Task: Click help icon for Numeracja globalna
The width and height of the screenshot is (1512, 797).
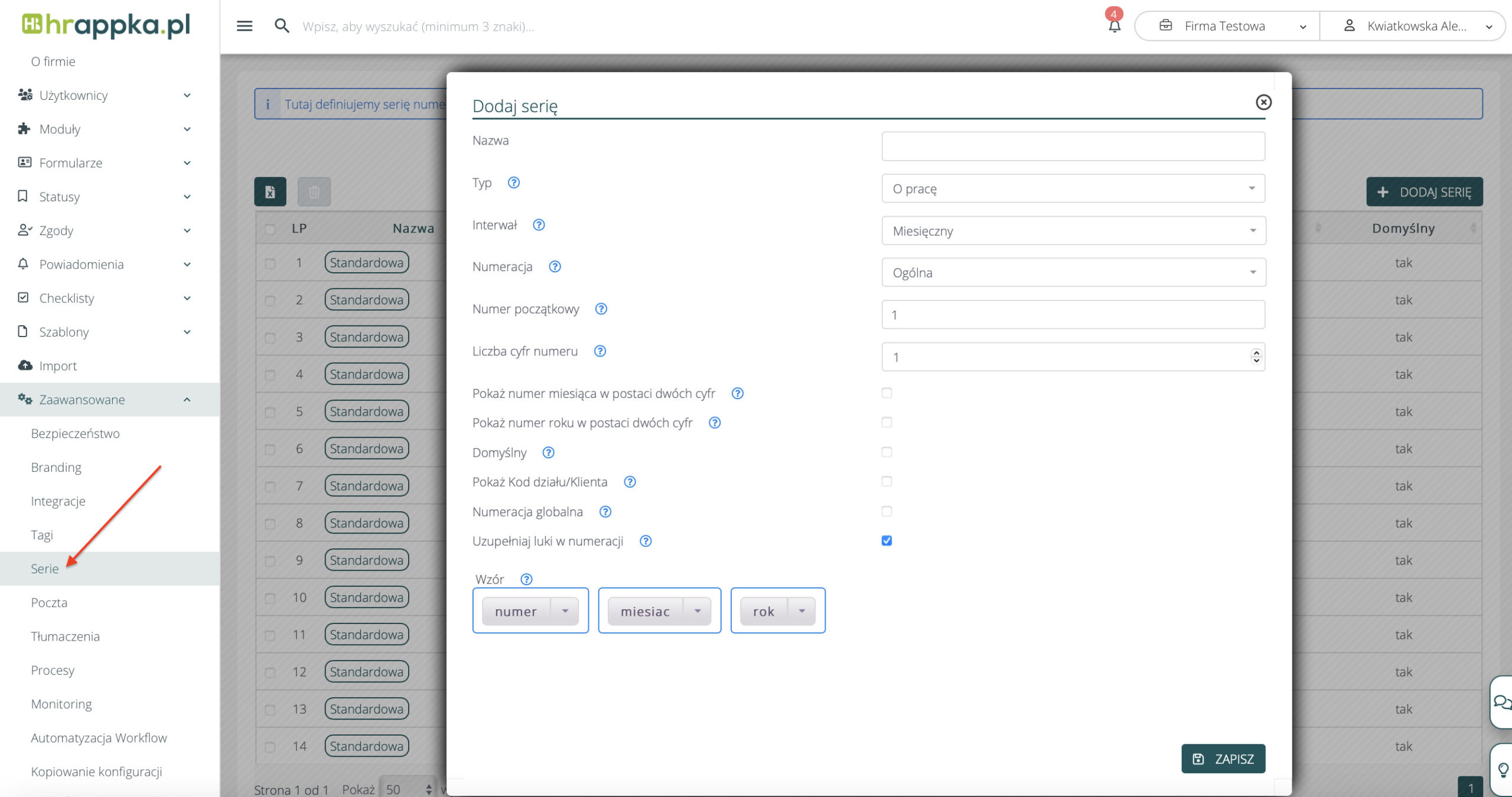Action: (605, 512)
